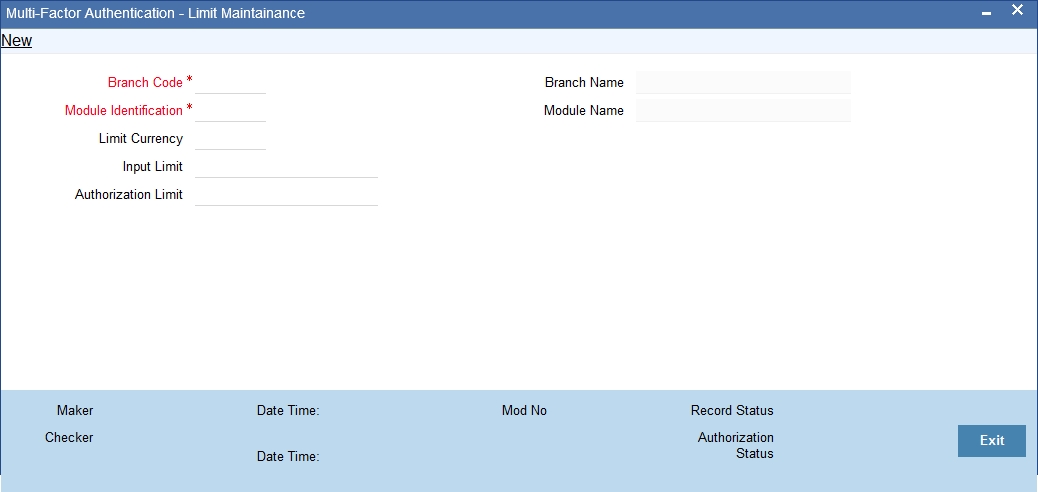Click the New toolbar link
Image resolution: width=1038 pixels, height=492 pixels.
[17, 40]
